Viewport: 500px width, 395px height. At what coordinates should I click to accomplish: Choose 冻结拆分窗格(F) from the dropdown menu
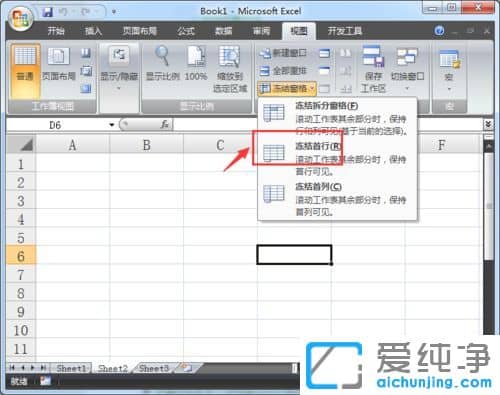(337, 118)
